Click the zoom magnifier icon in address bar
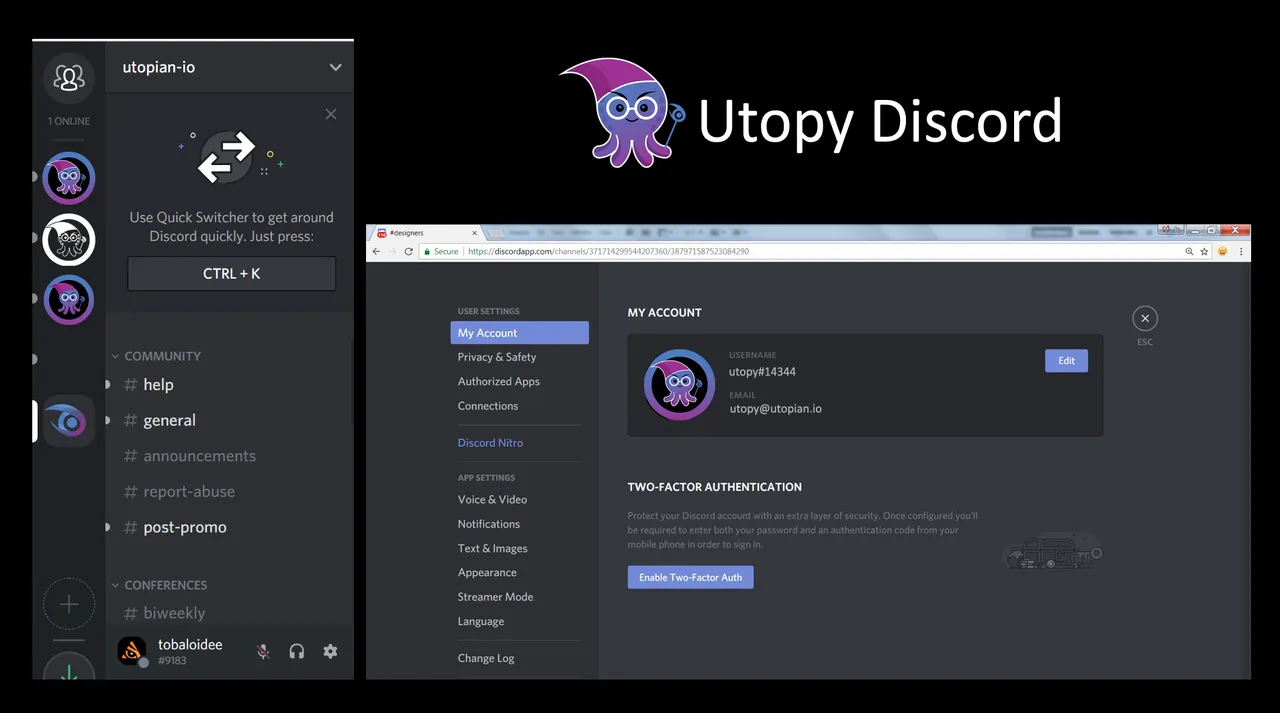 tap(1189, 252)
